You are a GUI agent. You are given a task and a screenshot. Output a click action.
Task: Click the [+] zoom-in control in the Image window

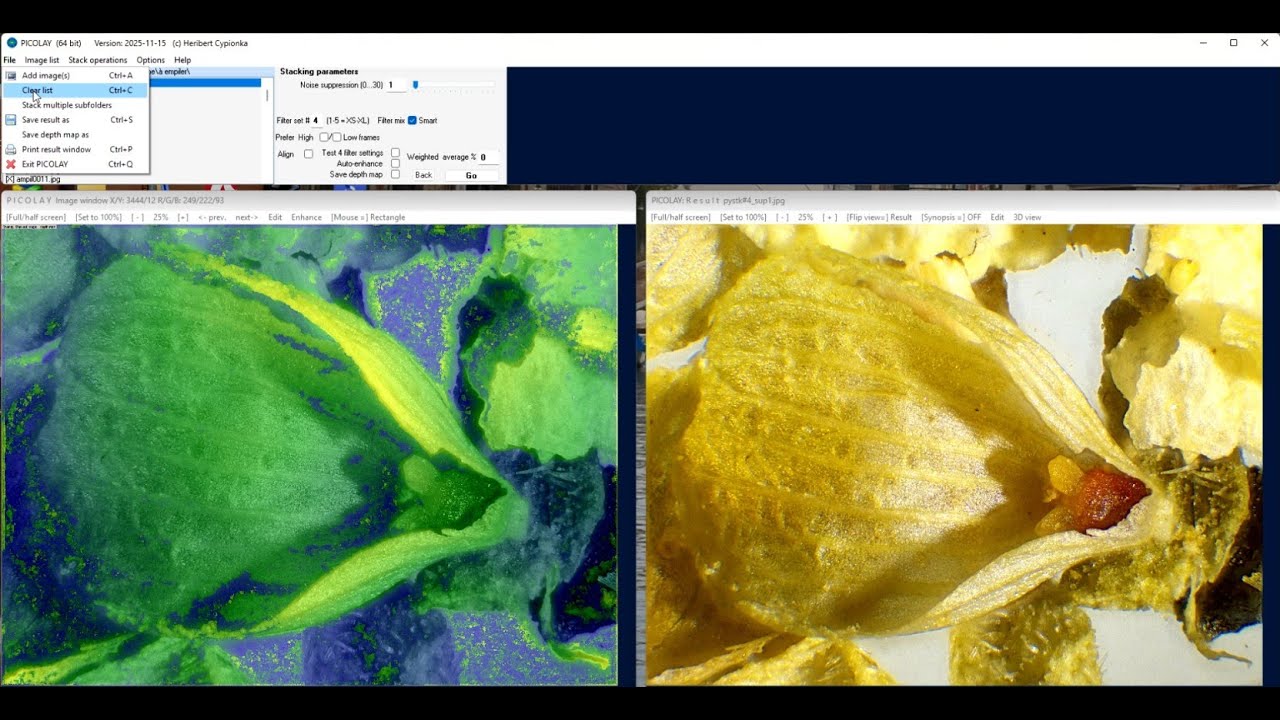click(183, 217)
